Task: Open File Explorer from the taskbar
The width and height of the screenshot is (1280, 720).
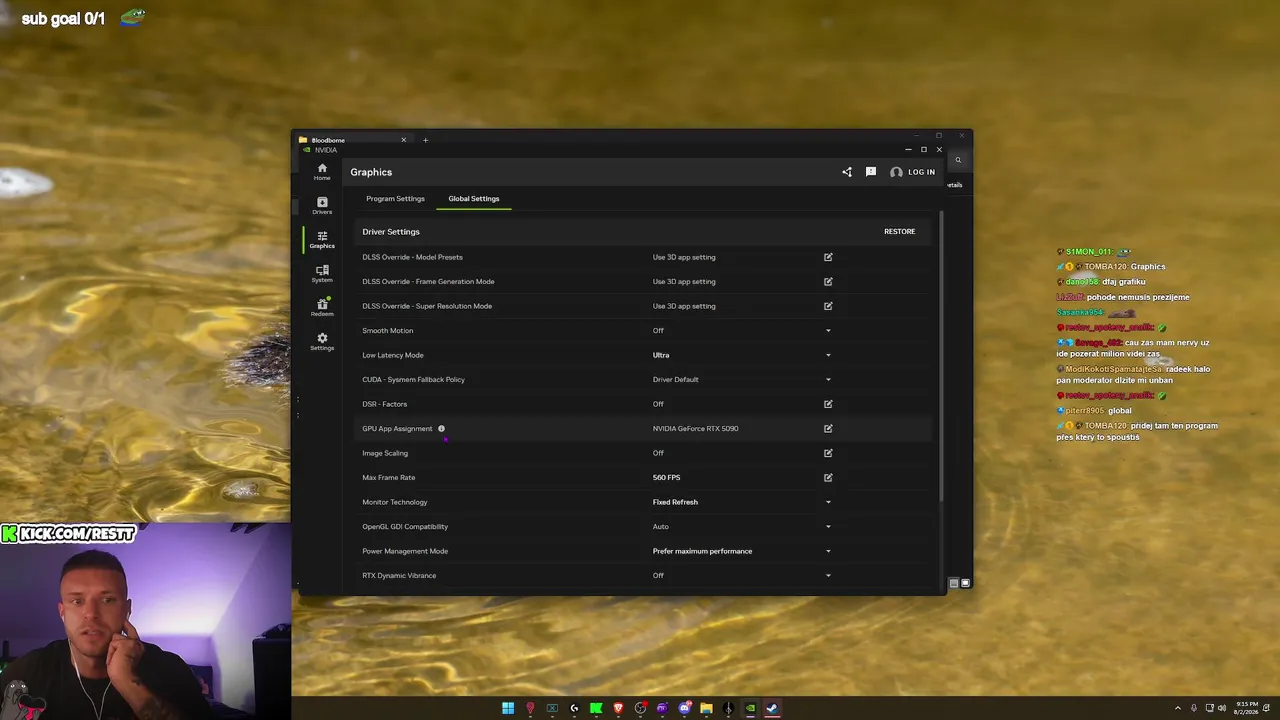Action: click(x=706, y=708)
